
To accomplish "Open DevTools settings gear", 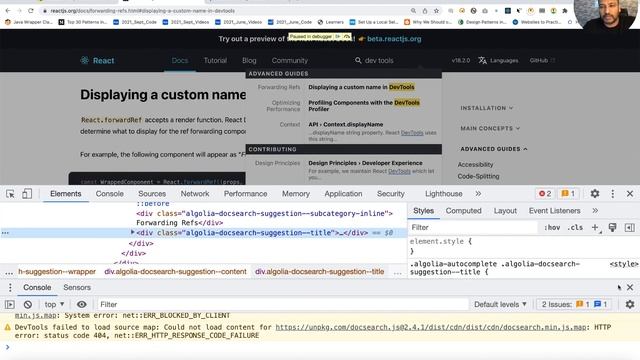I will coord(595,194).
